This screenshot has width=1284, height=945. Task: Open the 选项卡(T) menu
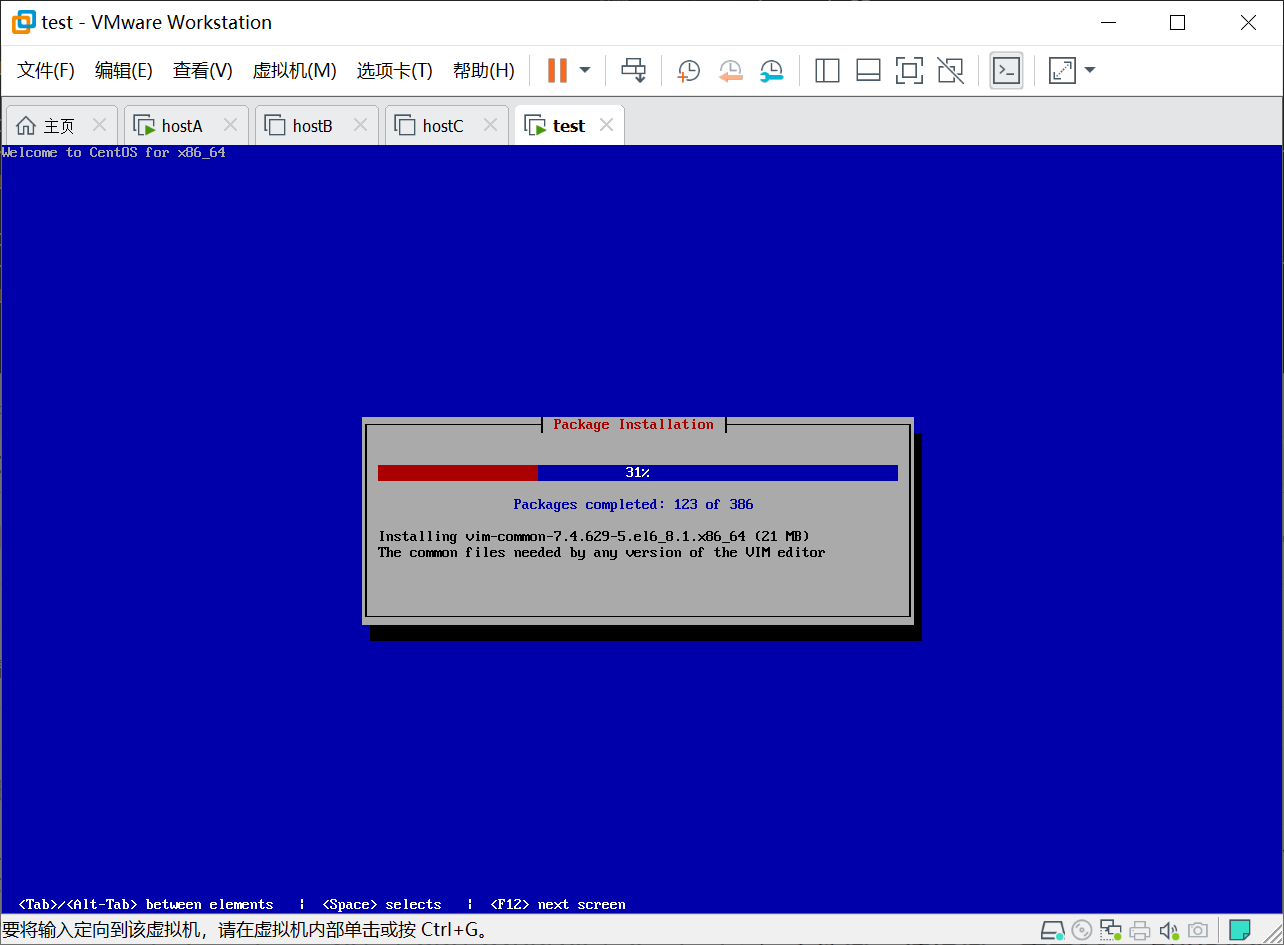[x=394, y=70]
